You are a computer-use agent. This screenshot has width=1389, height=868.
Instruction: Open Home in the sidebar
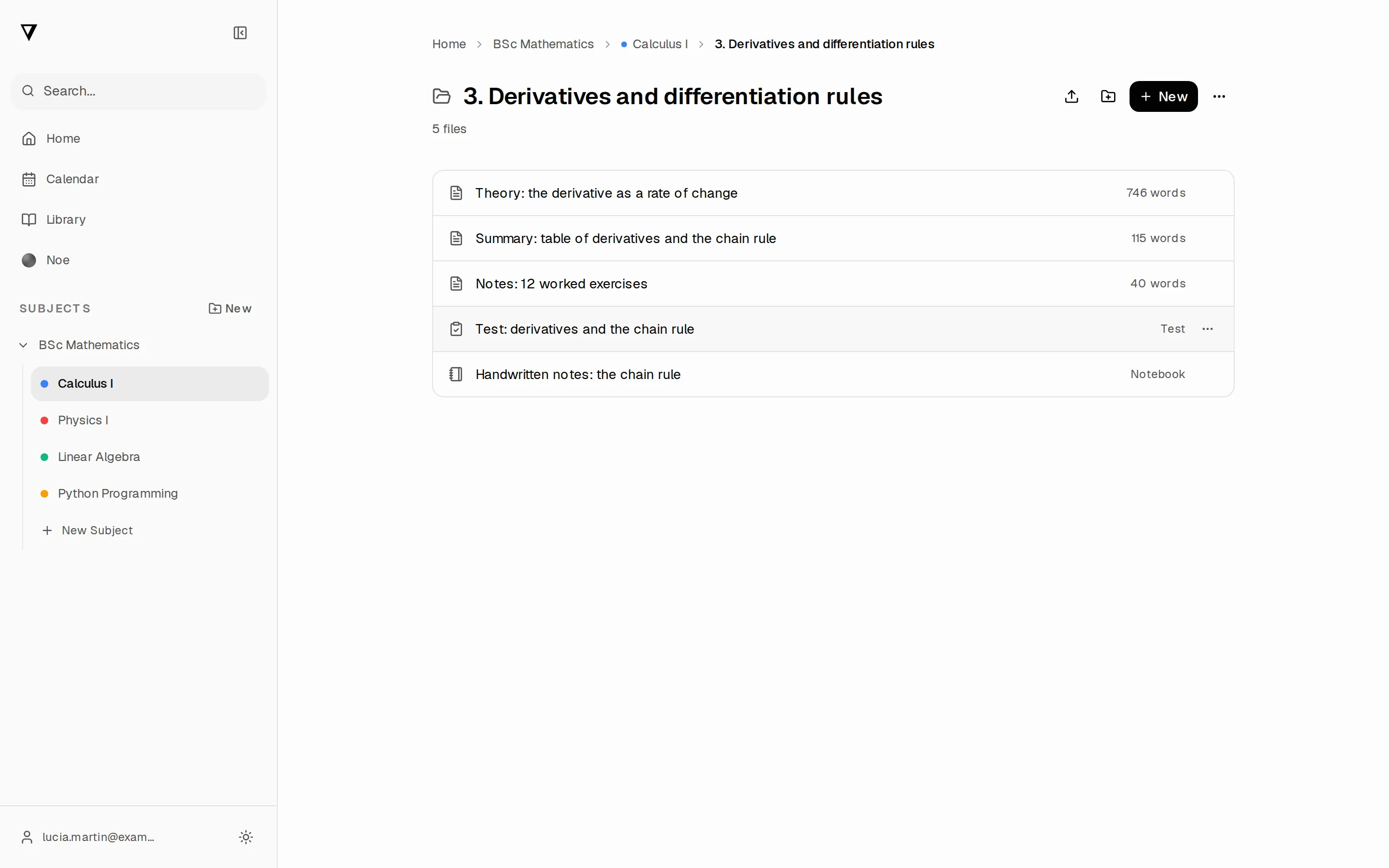tap(138, 138)
